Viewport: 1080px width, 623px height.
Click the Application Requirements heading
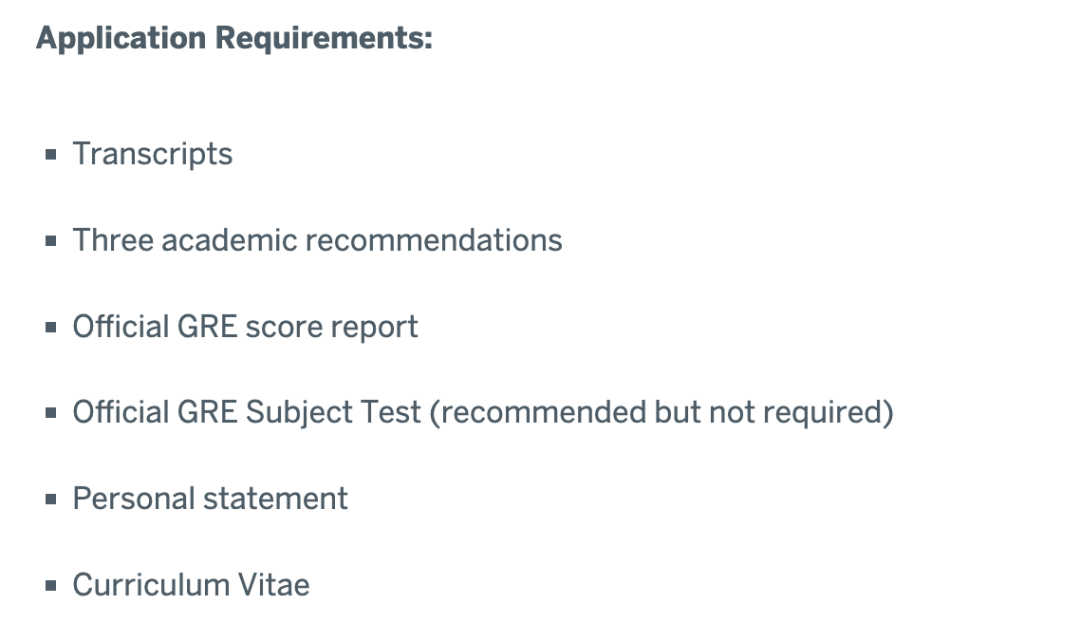(x=234, y=39)
